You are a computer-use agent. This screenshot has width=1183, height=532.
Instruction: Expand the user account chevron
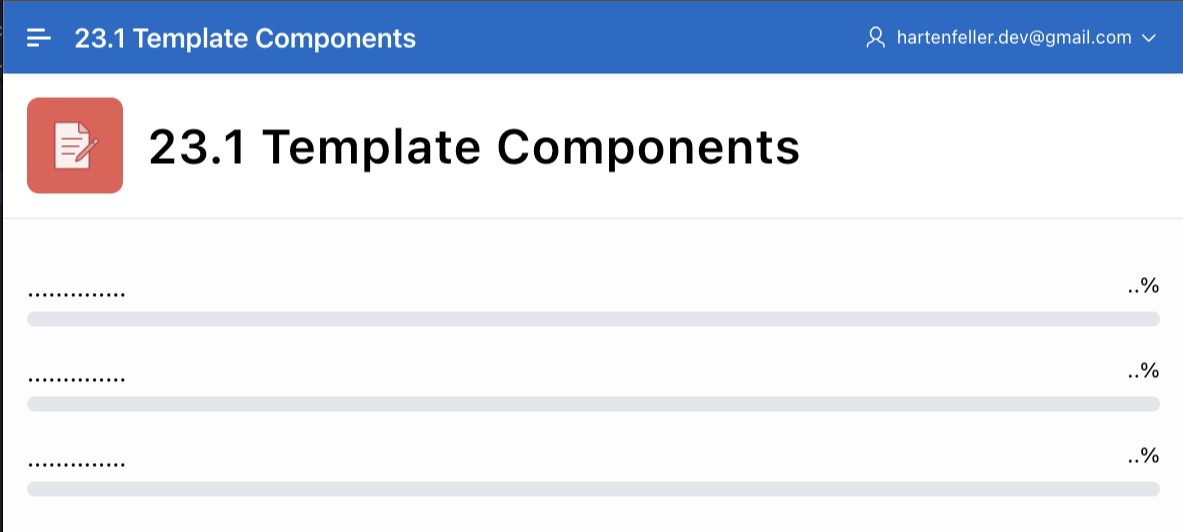click(x=1148, y=38)
